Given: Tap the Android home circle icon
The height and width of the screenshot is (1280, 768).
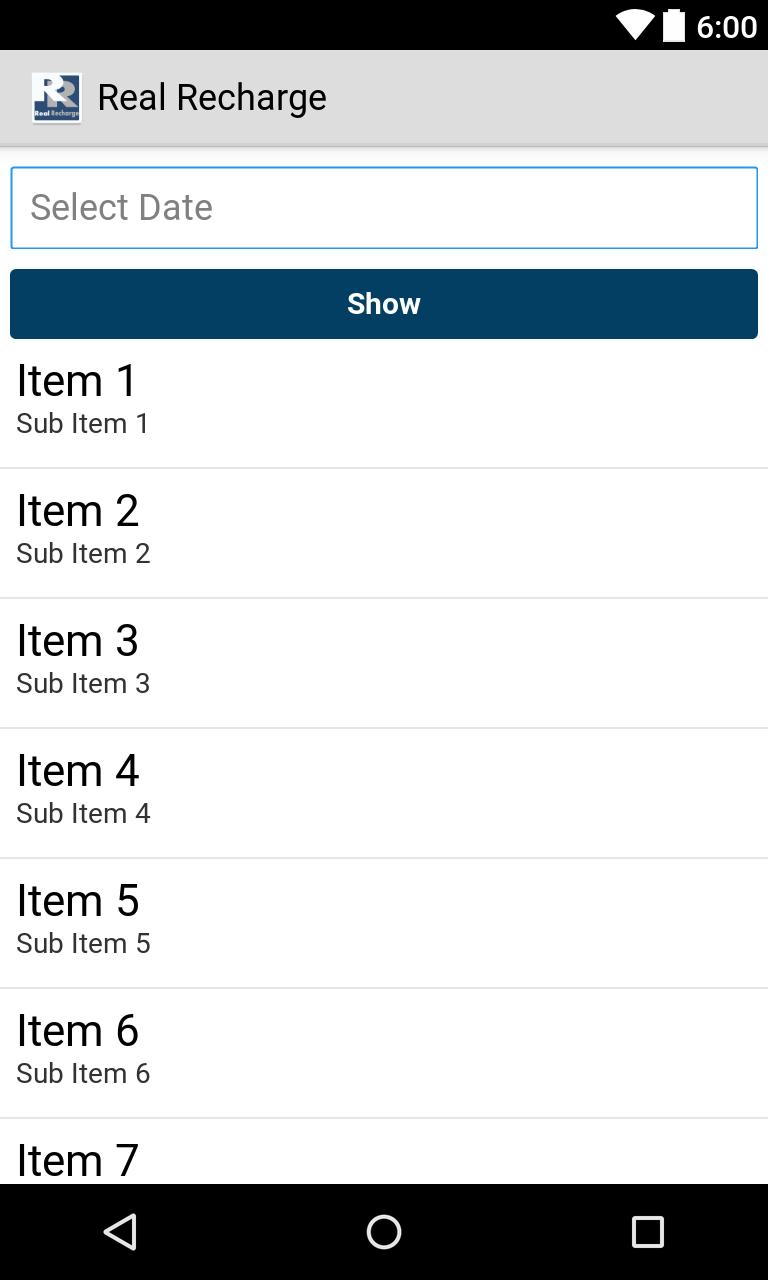Looking at the screenshot, I should tap(384, 1232).
